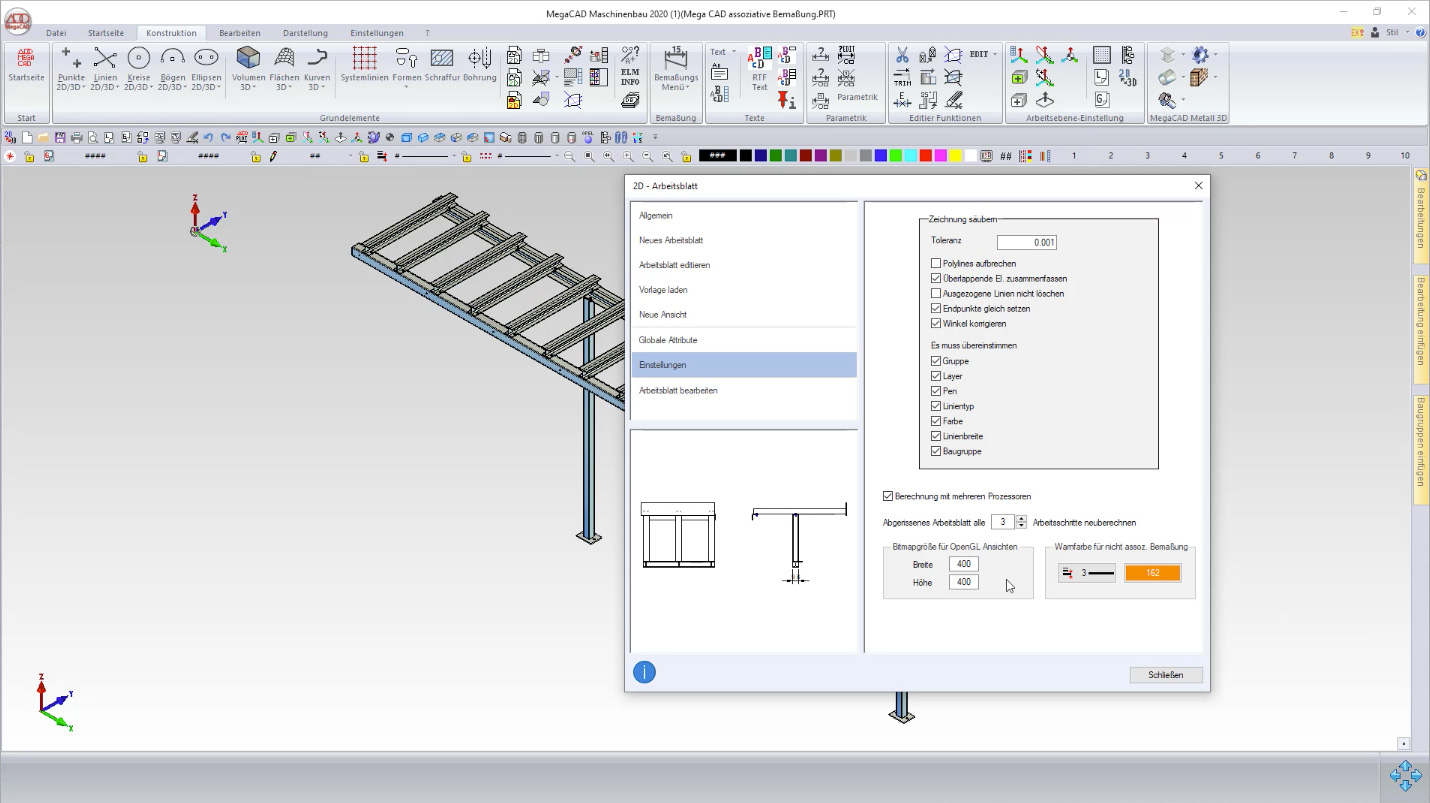Open Neues Arbeitsblatt in the dialog
Viewport: 1430px width, 803px height.
pos(673,240)
